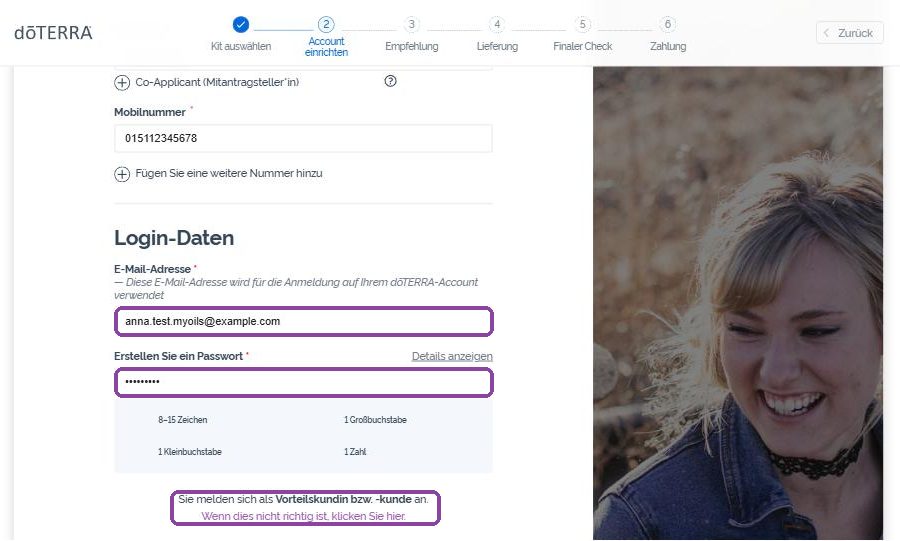This screenshot has width=900, height=541.
Task: Click the step 4 circle icon
Action: click(x=497, y=25)
